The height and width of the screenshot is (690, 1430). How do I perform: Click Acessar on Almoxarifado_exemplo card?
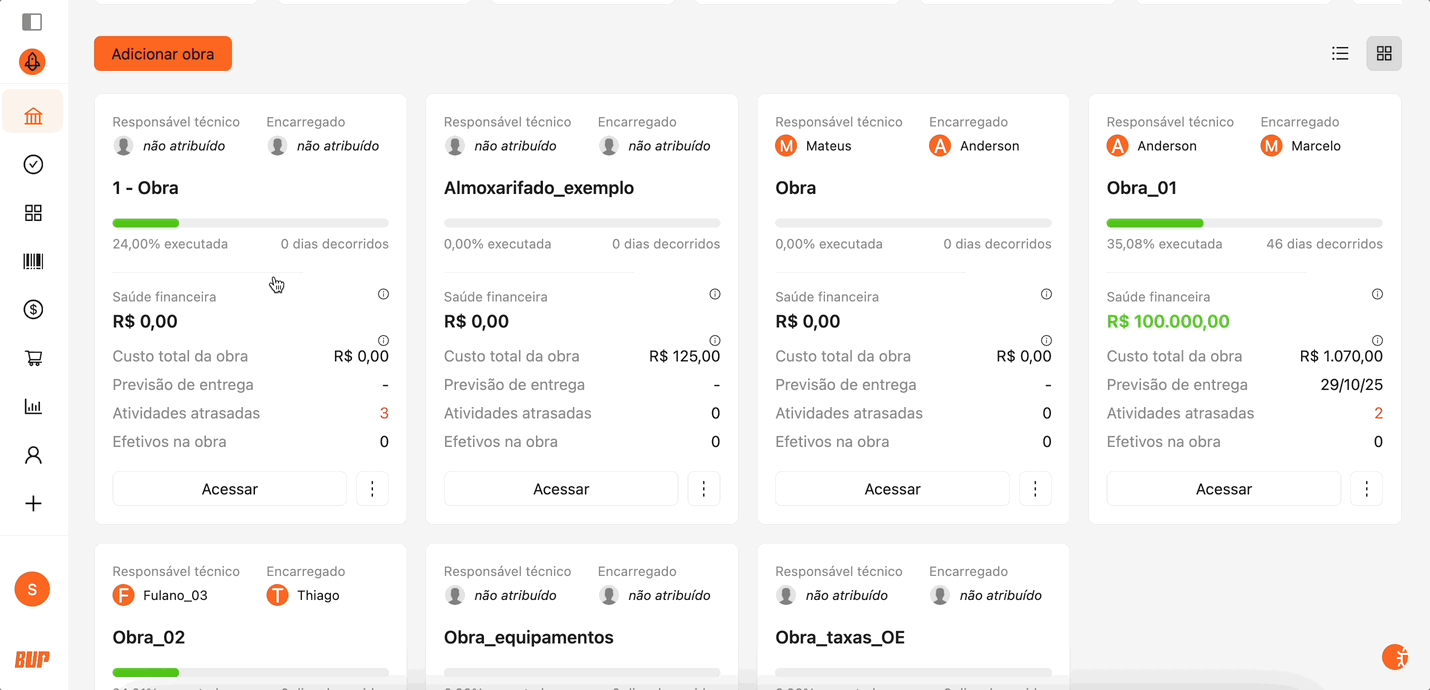(x=561, y=489)
